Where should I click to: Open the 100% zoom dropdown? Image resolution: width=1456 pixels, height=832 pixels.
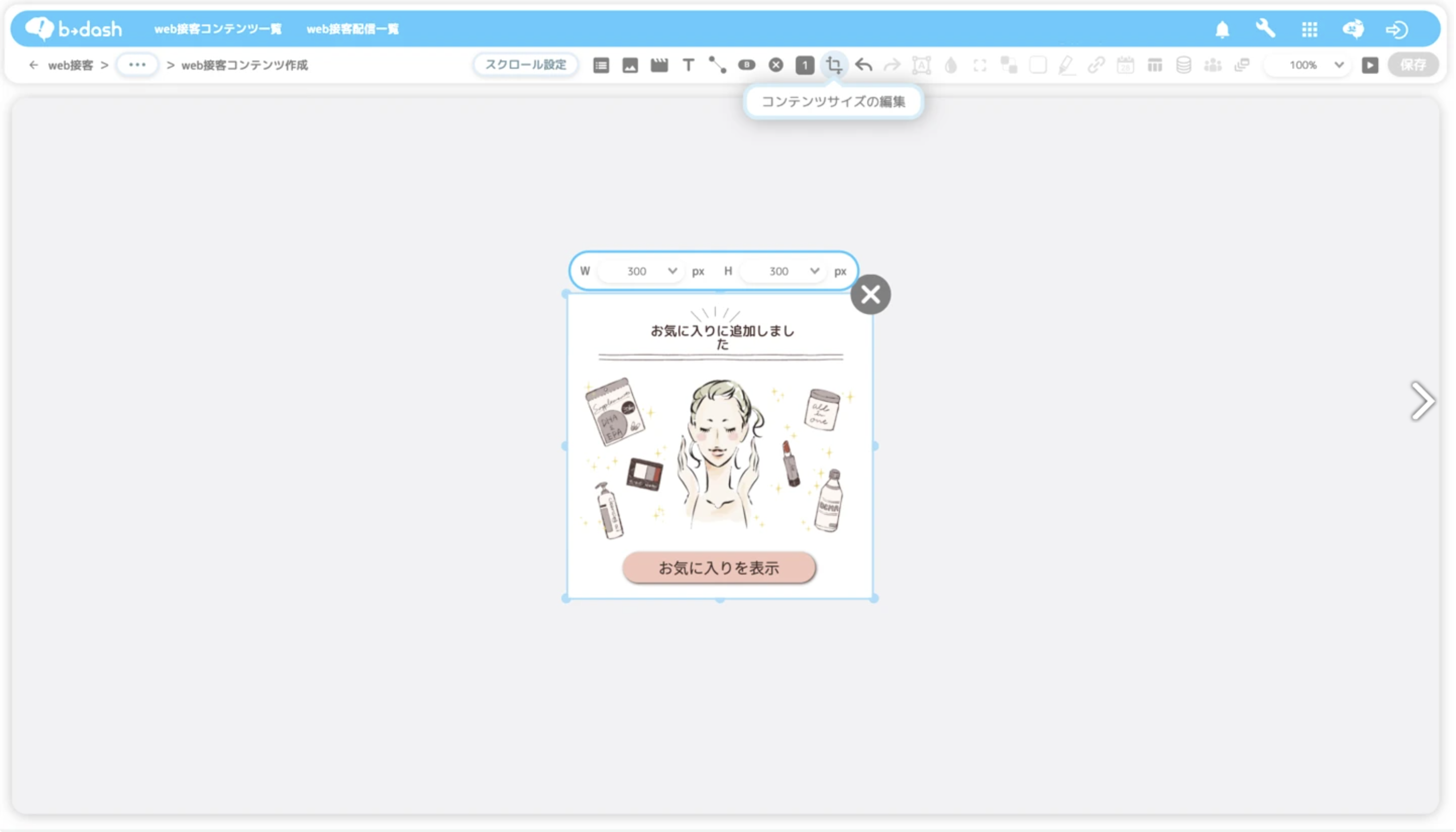[x=1338, y=65]
